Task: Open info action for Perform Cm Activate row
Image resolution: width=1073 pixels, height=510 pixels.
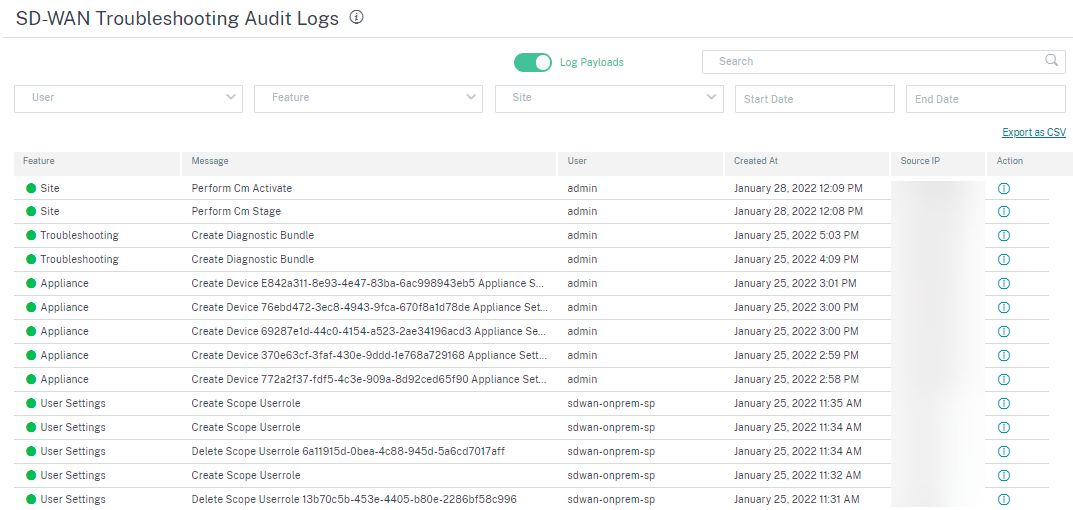Action: tap(1004, 188)
